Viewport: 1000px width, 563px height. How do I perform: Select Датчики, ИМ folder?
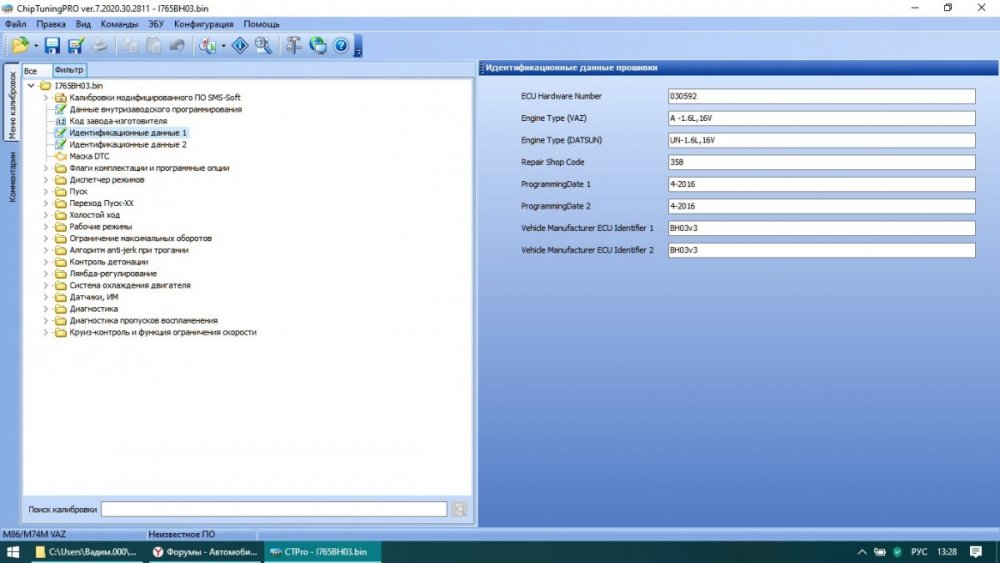(94, 297)
